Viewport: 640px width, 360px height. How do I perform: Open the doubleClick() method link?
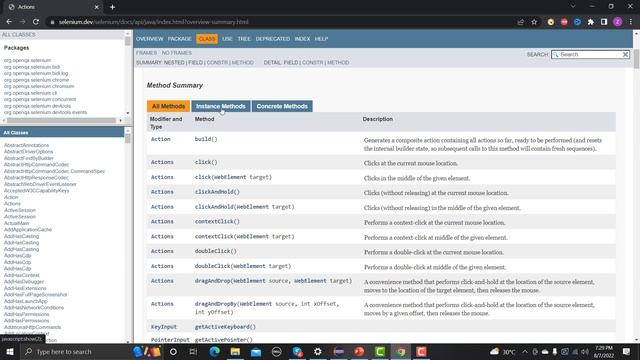216,251
